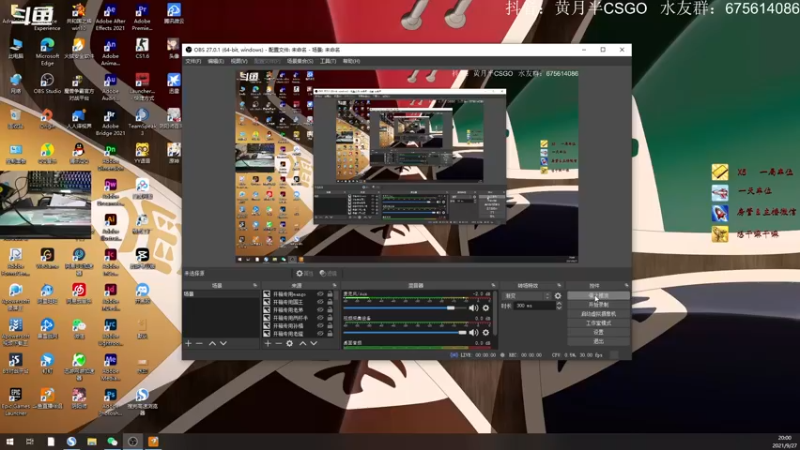Move source up with Sources panel arrow
The height and width of the screenshot is (450, 800).
click(303, 343)
